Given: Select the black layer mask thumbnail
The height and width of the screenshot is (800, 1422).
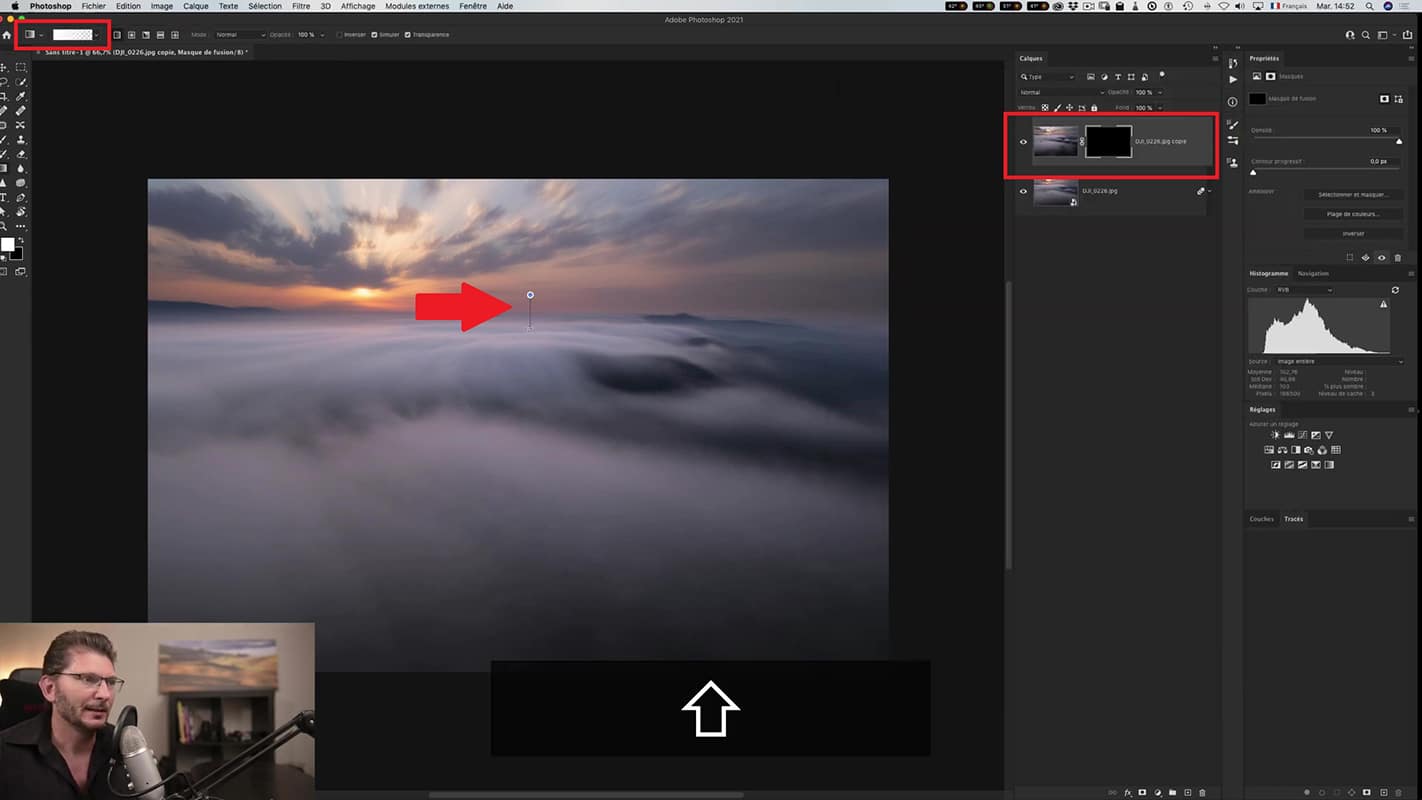Looking at the screenshot, I should tap(1108, 142).
